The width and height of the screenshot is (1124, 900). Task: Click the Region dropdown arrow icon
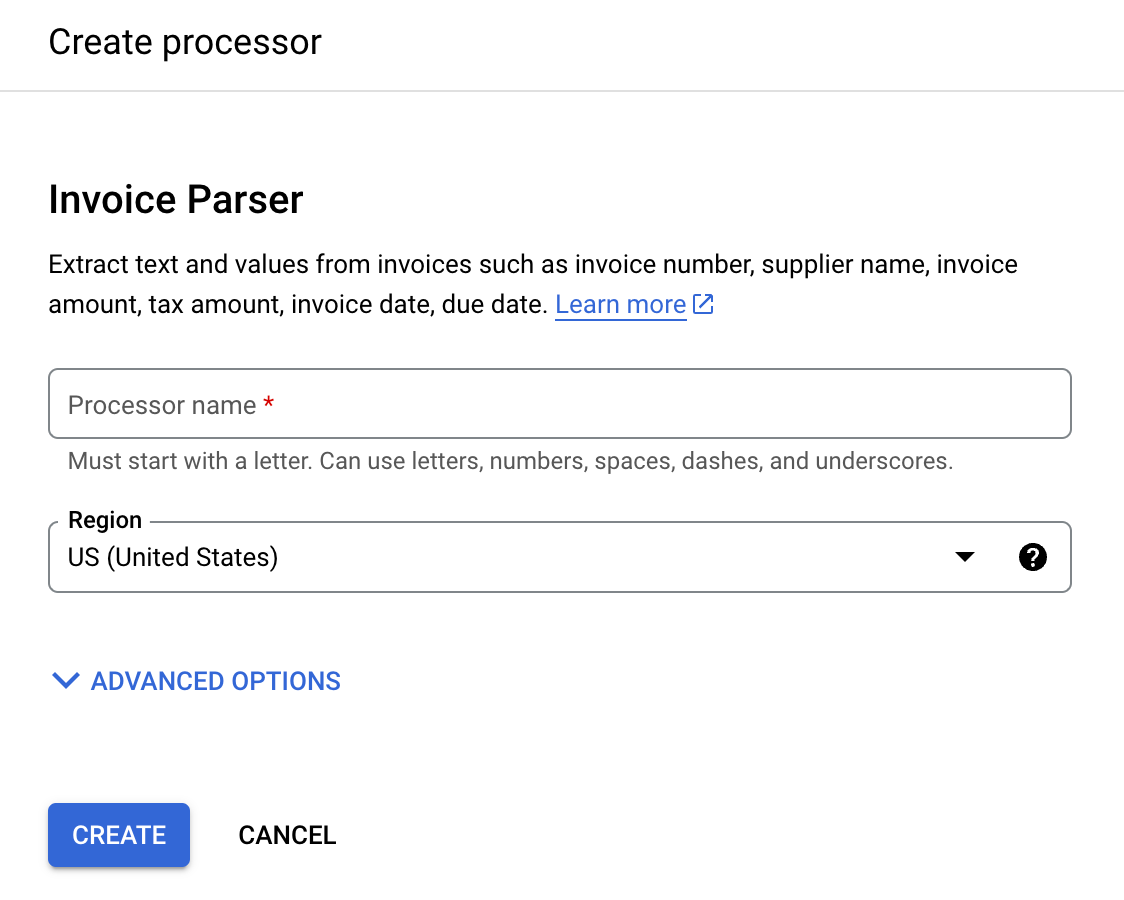[963, 557]
